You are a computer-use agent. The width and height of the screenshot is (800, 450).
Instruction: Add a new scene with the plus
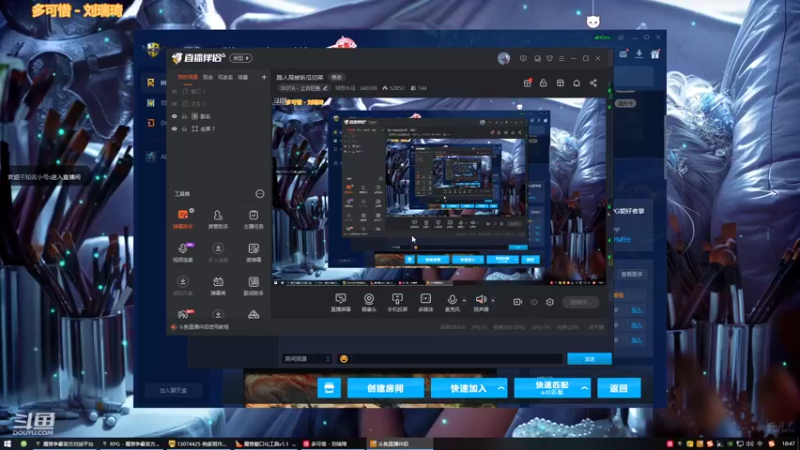click(x=264, y=78)
